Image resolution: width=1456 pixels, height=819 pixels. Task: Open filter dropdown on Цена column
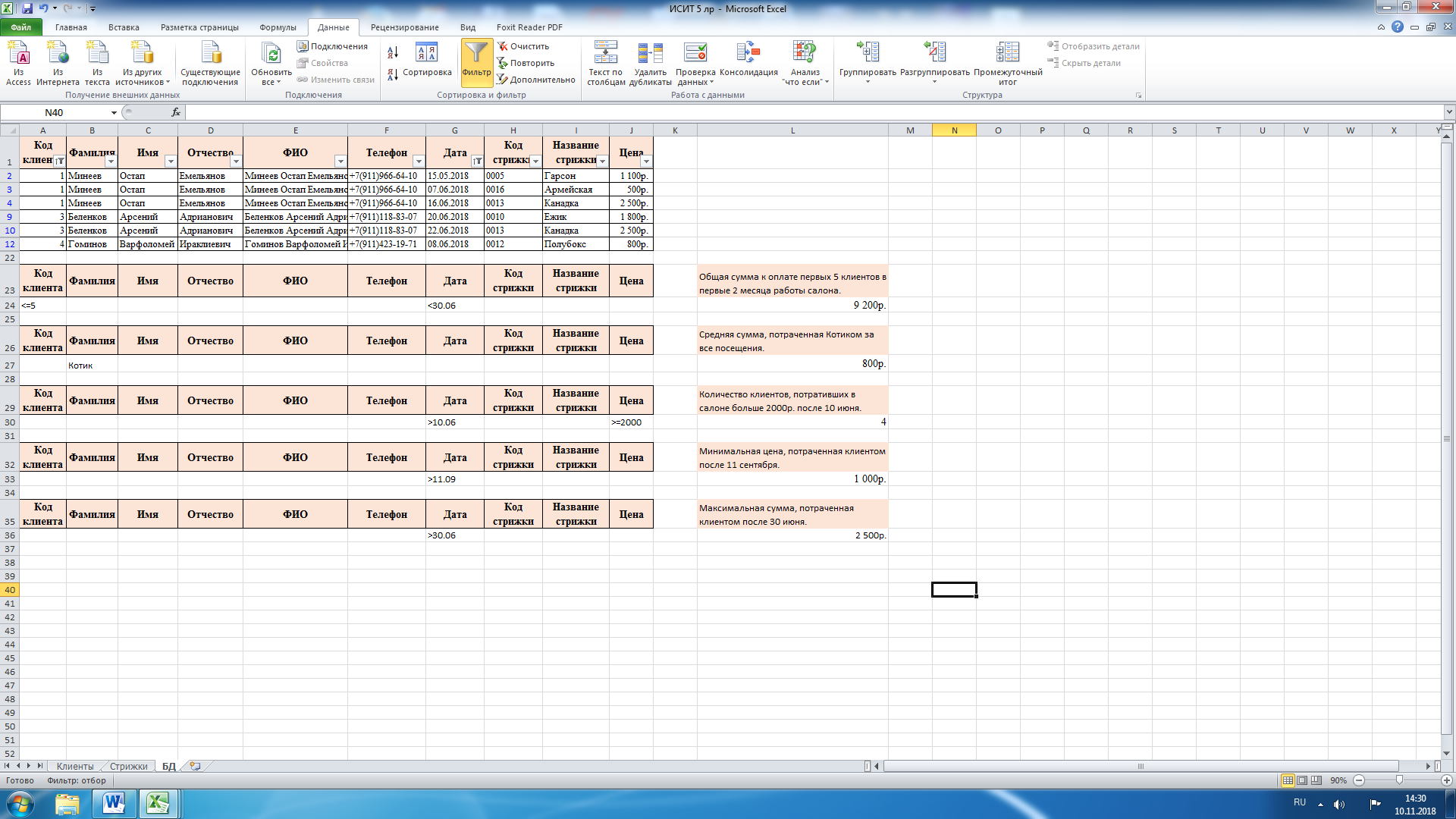(646, 162)
